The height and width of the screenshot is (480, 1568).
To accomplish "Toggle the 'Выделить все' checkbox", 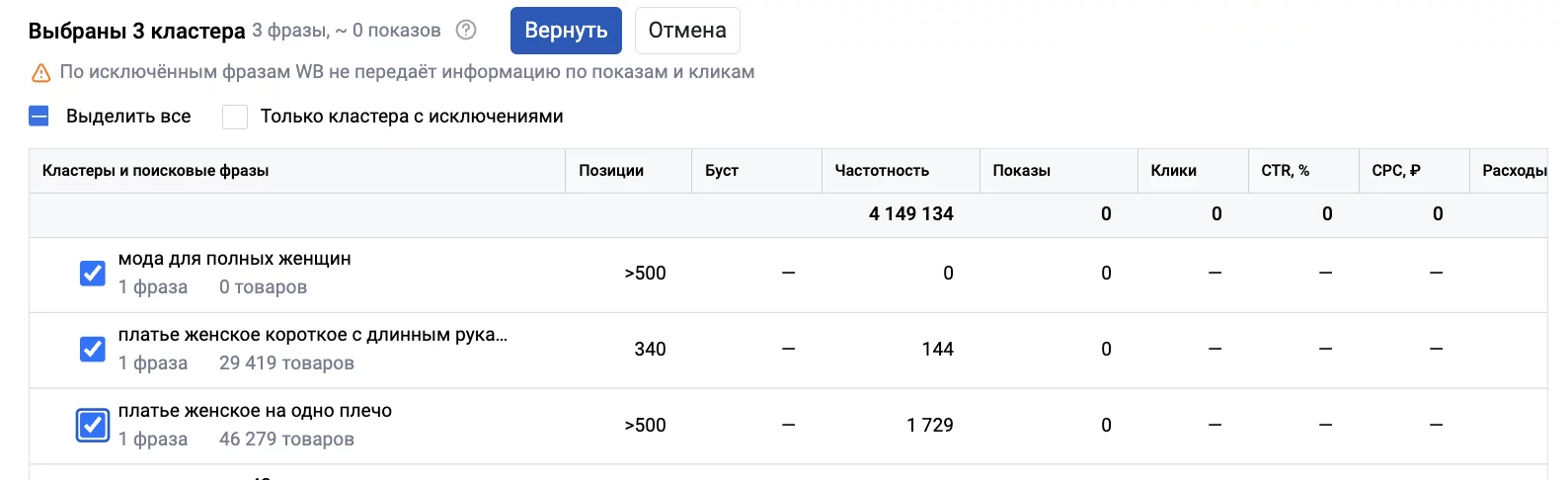I will point(39,117).
